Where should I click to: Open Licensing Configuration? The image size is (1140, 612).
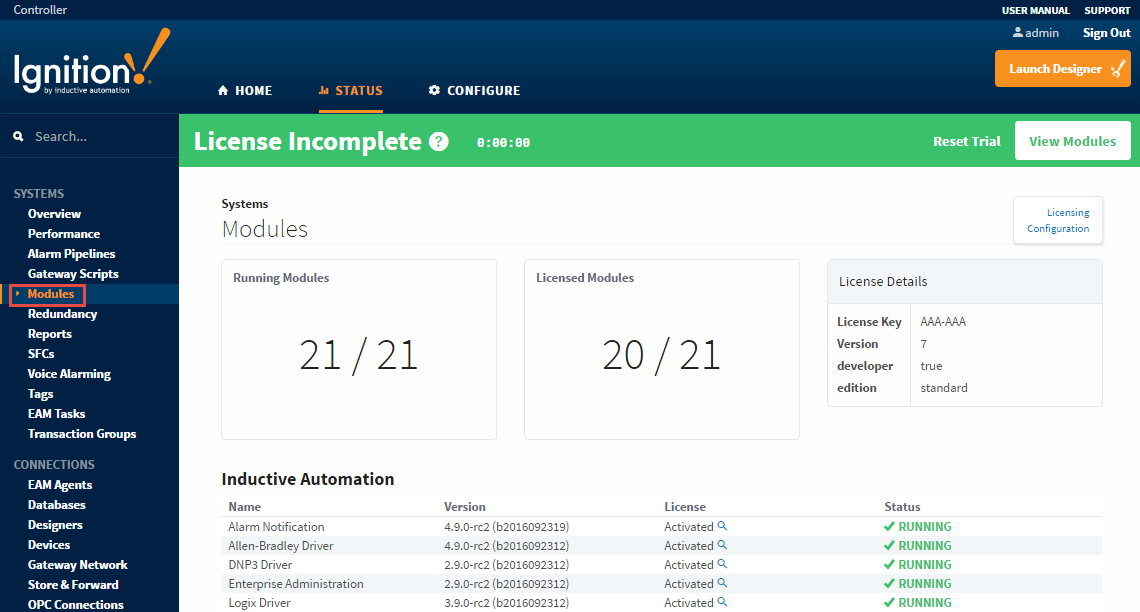(x=1057, y=220)
